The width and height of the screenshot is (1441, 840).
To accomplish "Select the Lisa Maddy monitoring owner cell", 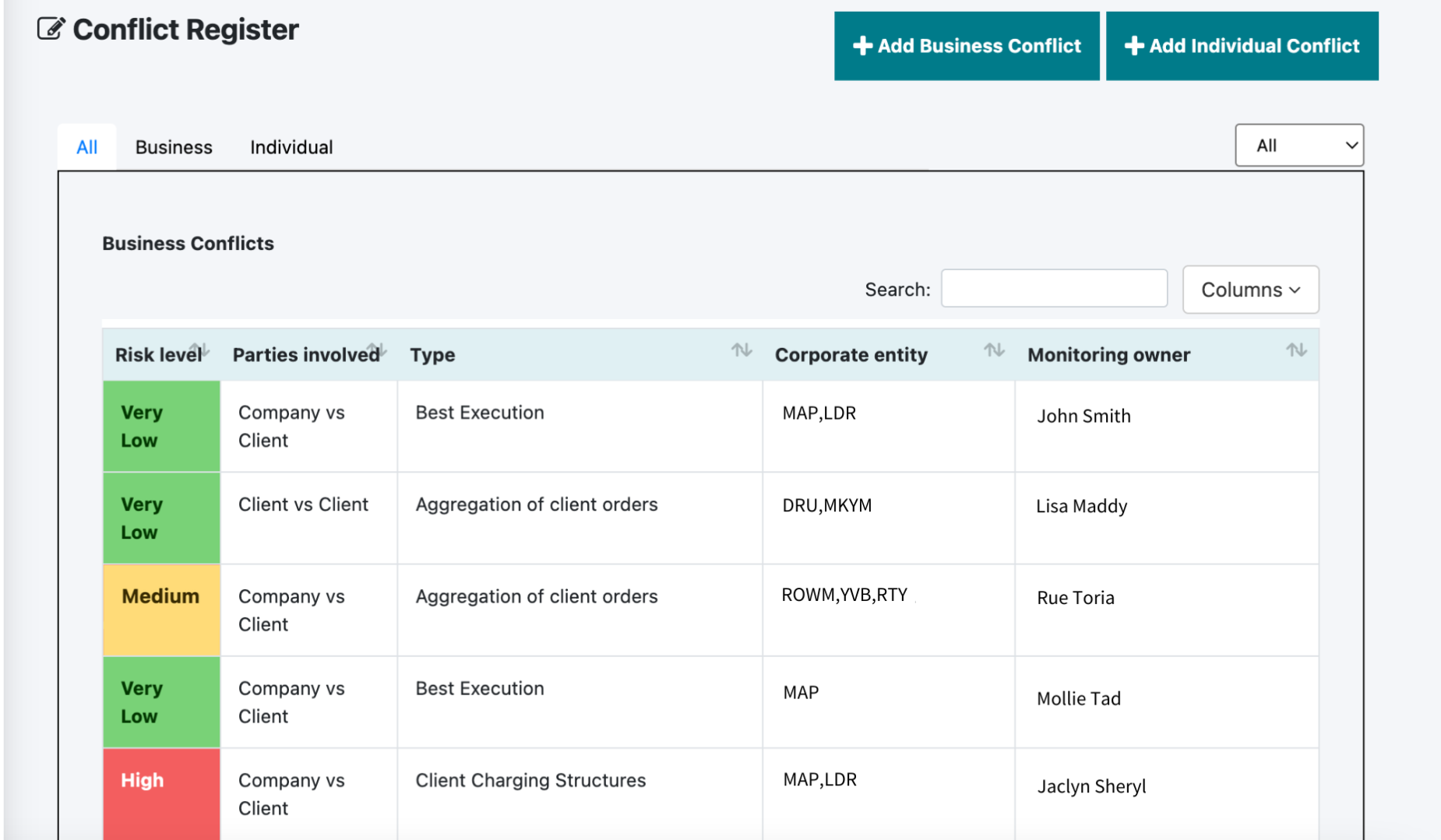I will [x=1167, y=518].
